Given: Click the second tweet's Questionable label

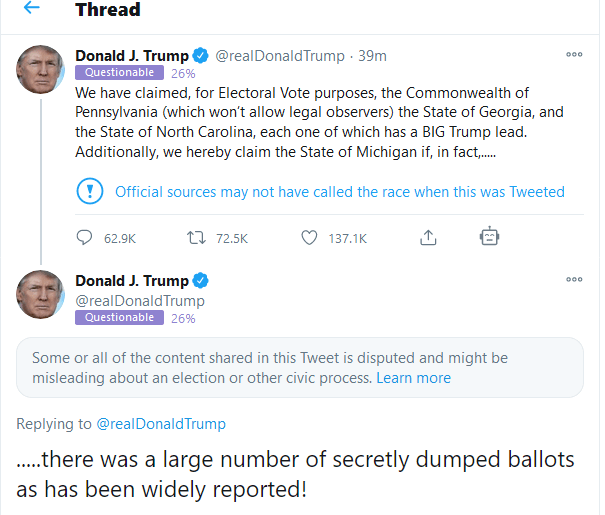Looking at the screenshot, I should coord(120,318).
